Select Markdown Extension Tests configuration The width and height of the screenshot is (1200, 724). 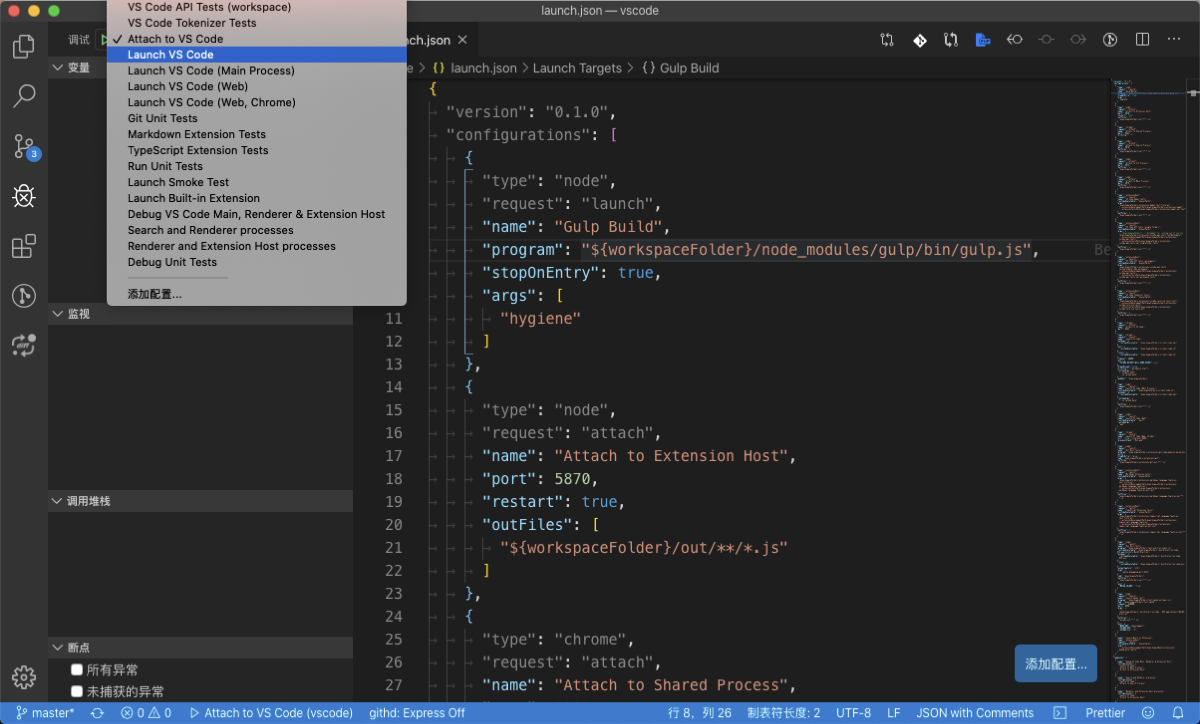click(257, 134)
